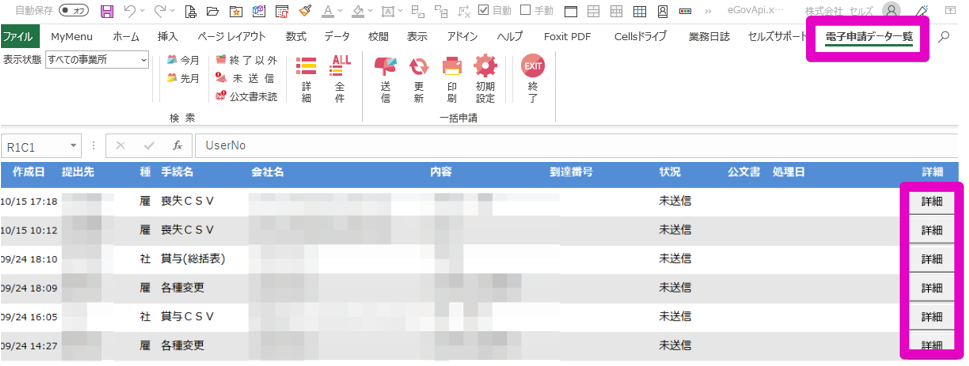The height and width of the screenshot is (366, 969).
Task: Switch to the 電子申請データ一覧 tab
Action: [869, 37]
